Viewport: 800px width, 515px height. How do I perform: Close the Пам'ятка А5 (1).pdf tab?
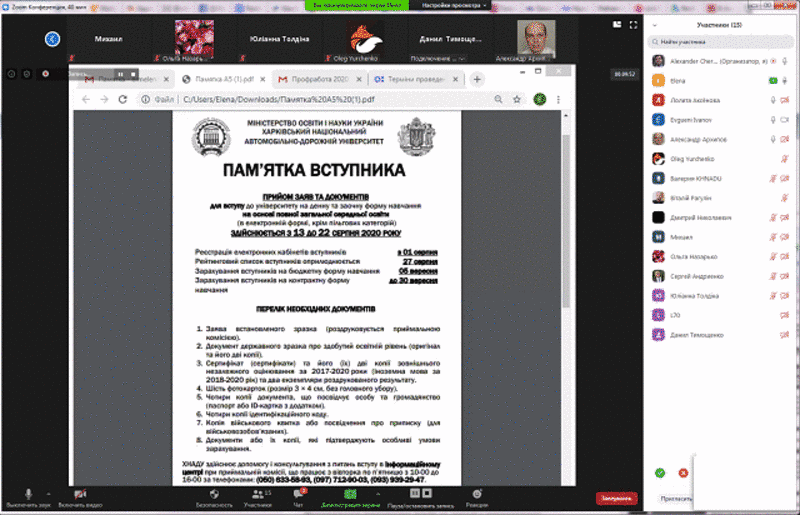click(x=263, y=79)
